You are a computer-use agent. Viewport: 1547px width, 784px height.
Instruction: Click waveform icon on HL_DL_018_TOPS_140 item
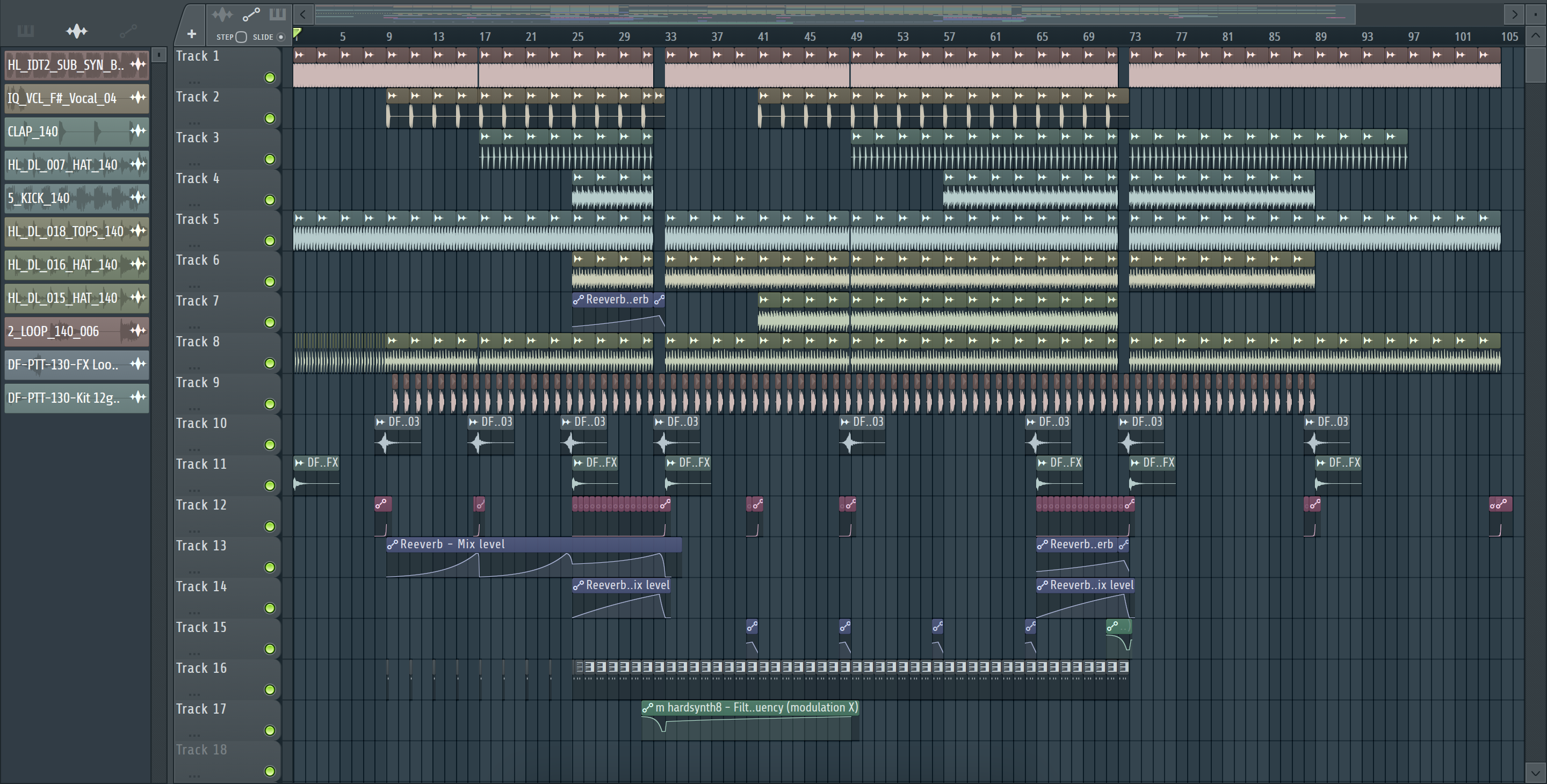[x=138, y=230]
